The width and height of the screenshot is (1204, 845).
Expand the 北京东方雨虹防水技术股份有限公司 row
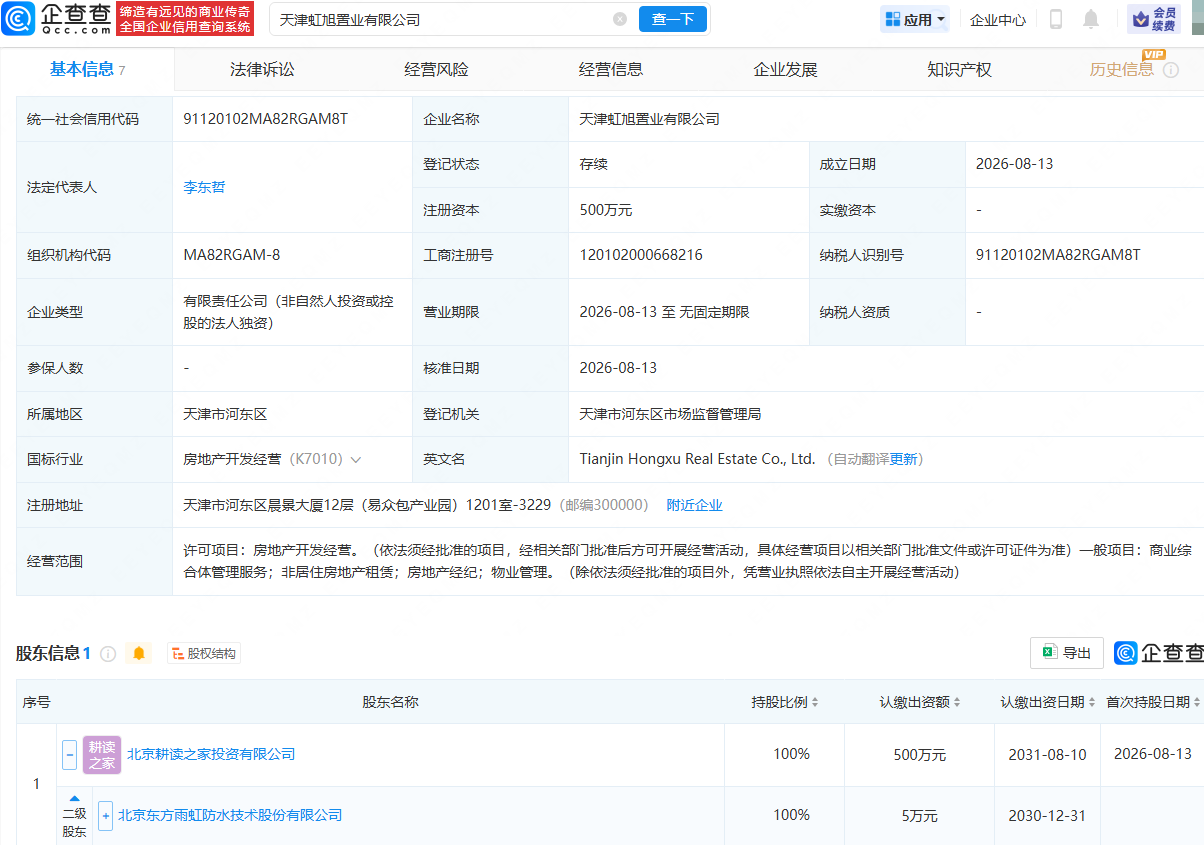tap(105, 815)
